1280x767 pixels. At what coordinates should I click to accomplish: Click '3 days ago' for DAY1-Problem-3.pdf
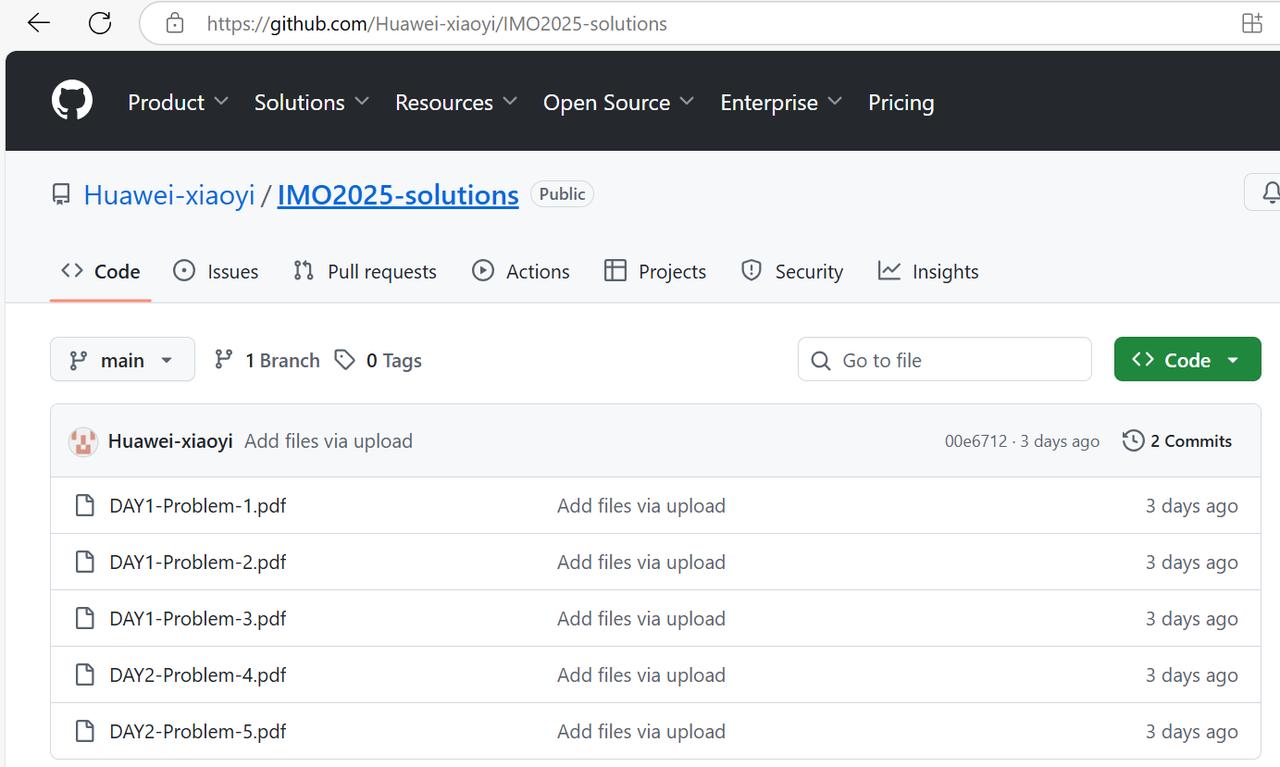(x=1192, y=619)
